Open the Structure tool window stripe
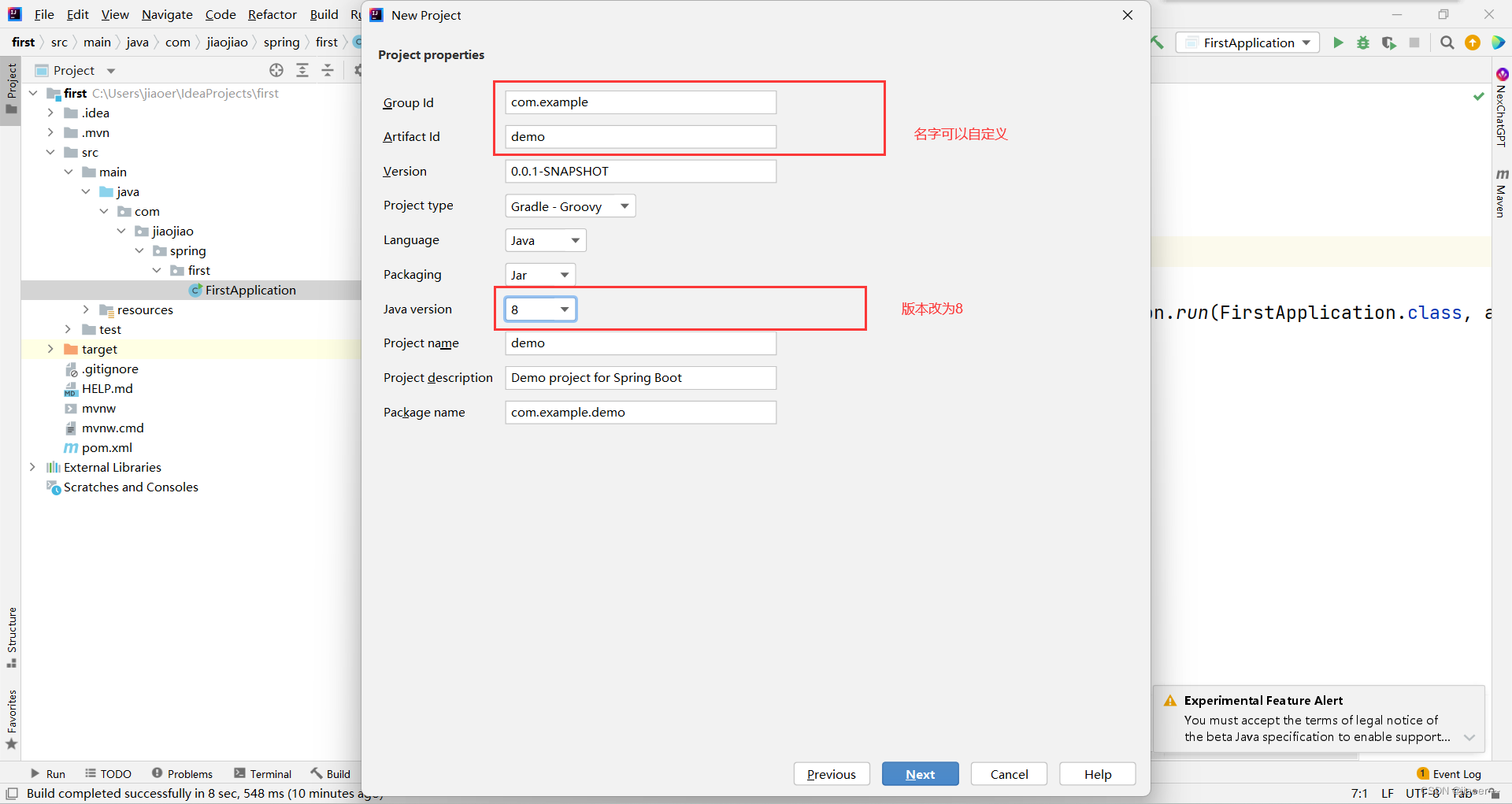1512x804 pixels. click(11, 637)
